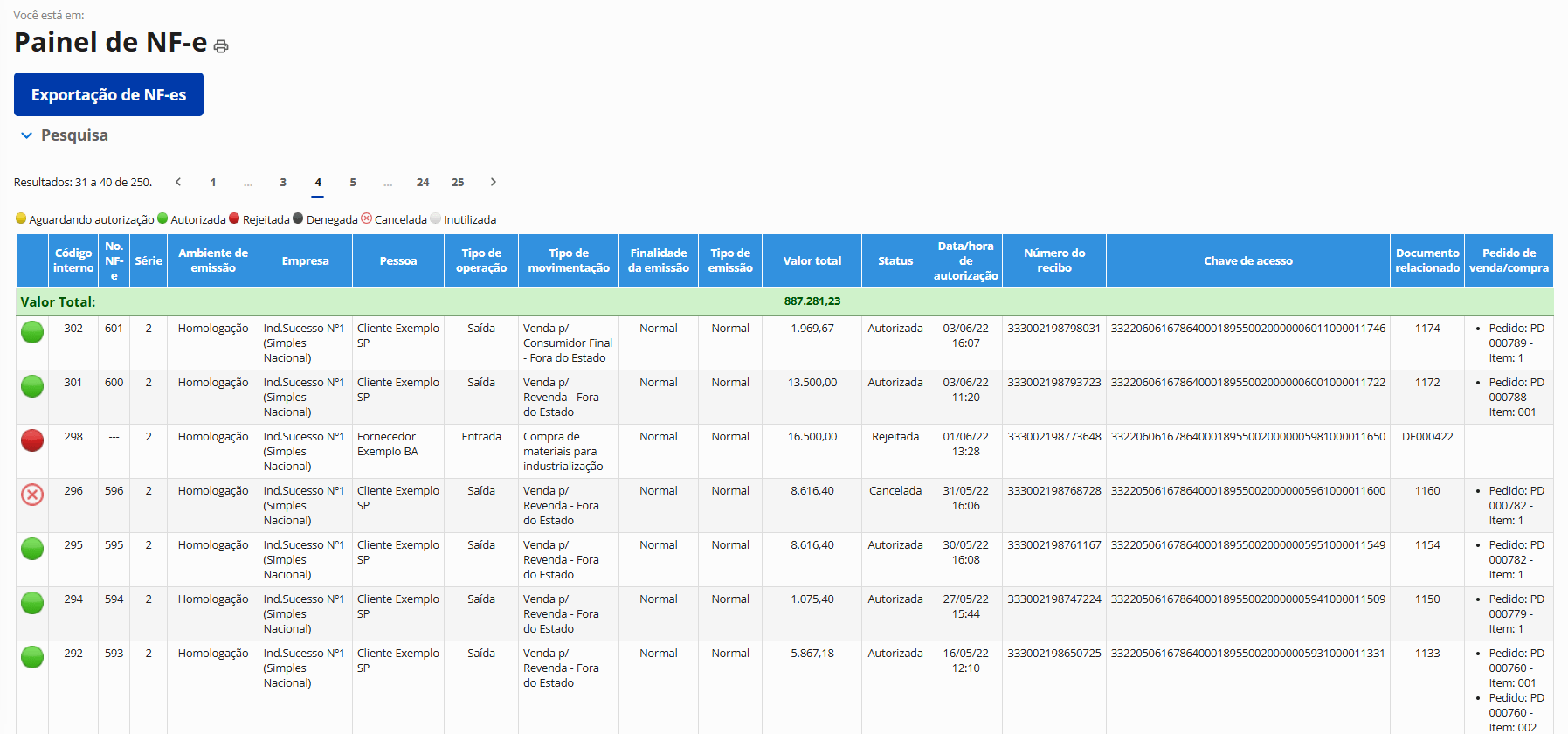
Task: Click the Chave de acesso column header
Action: click(x=1247, y=260)
